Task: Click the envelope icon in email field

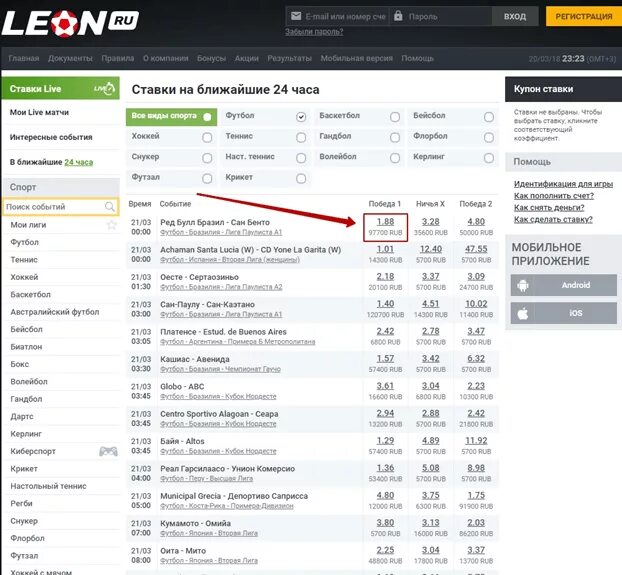Action: click(296, 16)
